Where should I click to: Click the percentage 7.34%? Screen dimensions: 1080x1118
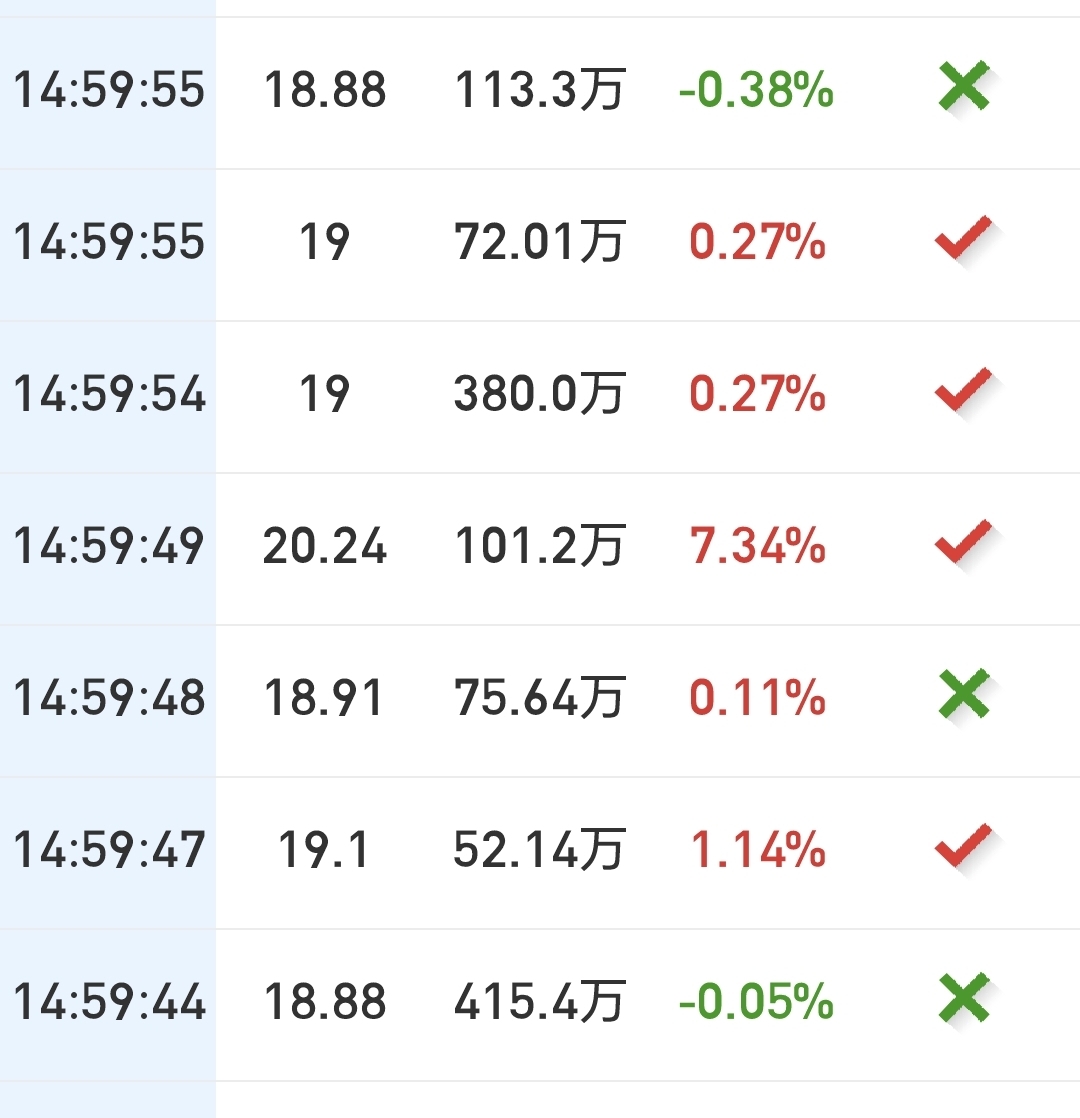(757, 546)
